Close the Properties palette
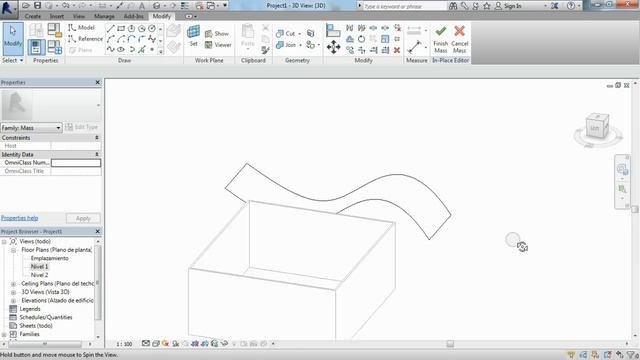Image resolution: width=640 pixels, height=360 pixels. coord(98,82)
